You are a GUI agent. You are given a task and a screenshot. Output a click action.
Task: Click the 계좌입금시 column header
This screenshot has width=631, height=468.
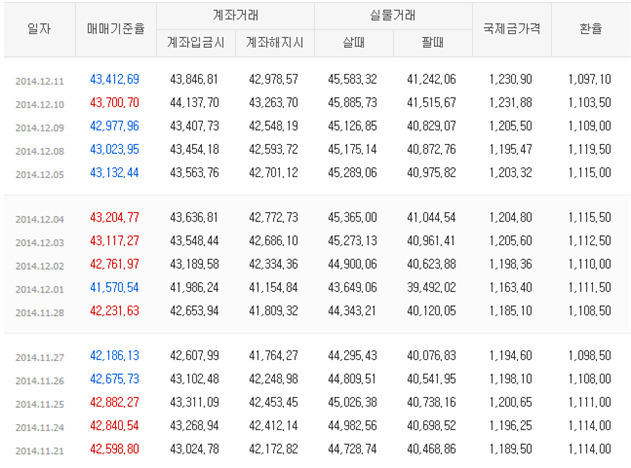[x=196, y=42]
